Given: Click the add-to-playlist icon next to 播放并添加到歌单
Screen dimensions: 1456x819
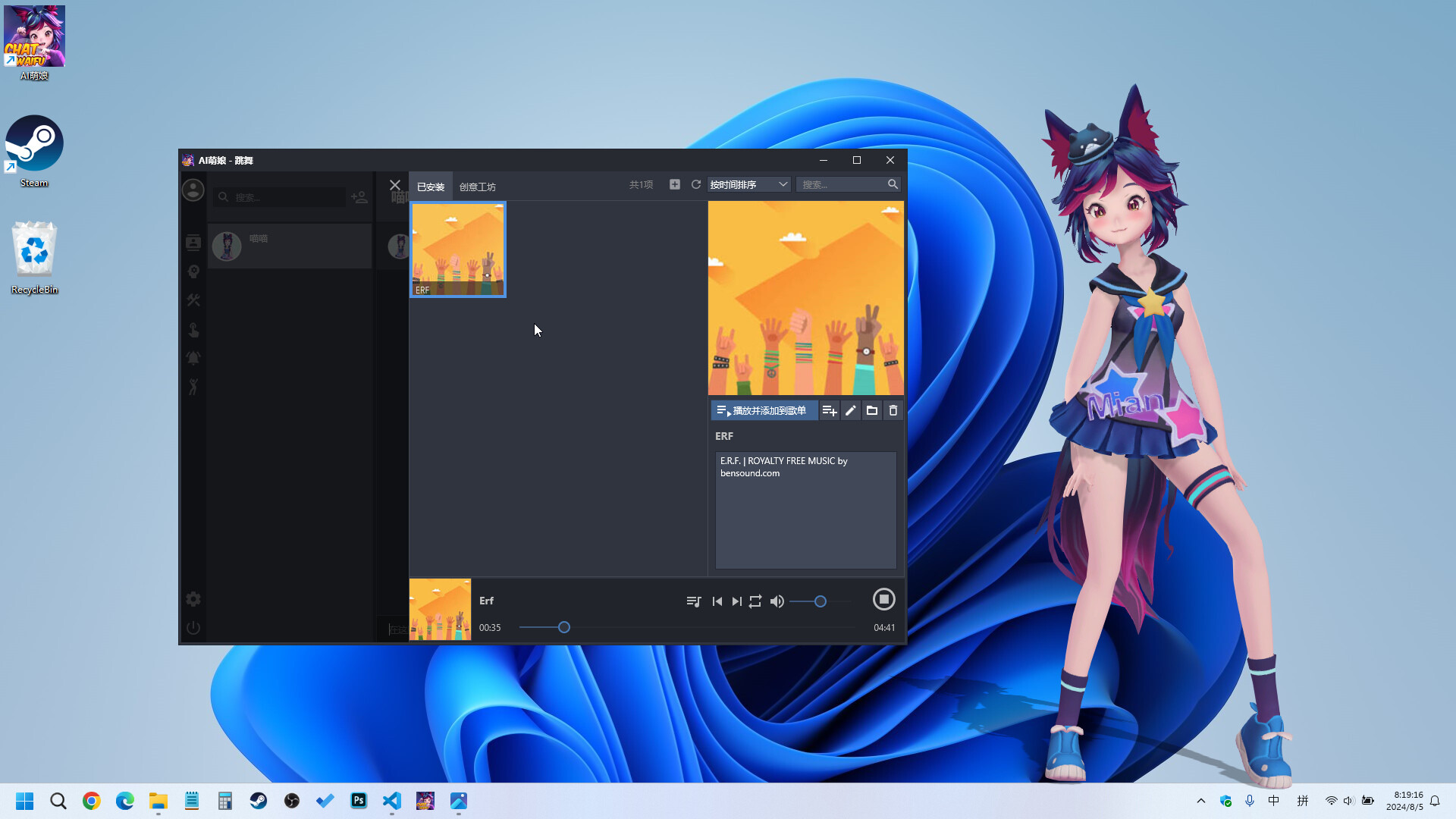Looking at the screenshot, I should pyautogui.click(x=830, y=410).
